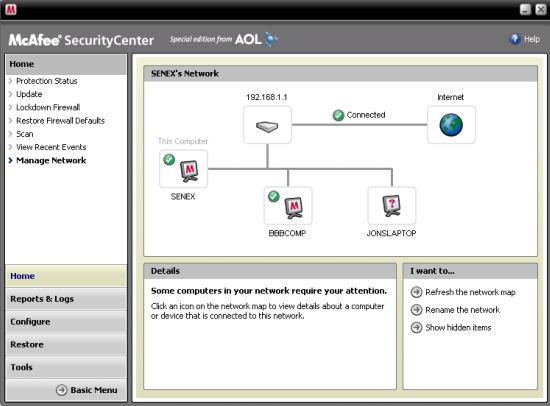Open Protection Status
The height and width of the screenshot is (406, 550).
pyautogui.click(x=47, y=81)
